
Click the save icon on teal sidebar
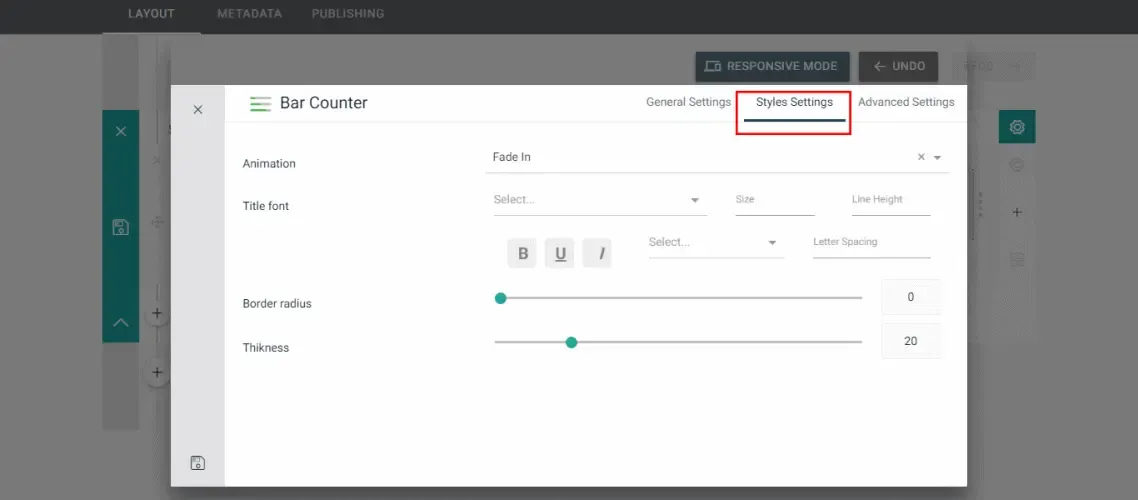point(120,227)
